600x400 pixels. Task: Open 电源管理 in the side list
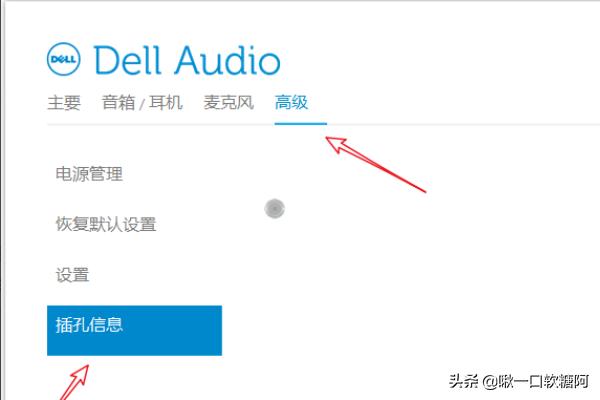click(x=89, y=174)
